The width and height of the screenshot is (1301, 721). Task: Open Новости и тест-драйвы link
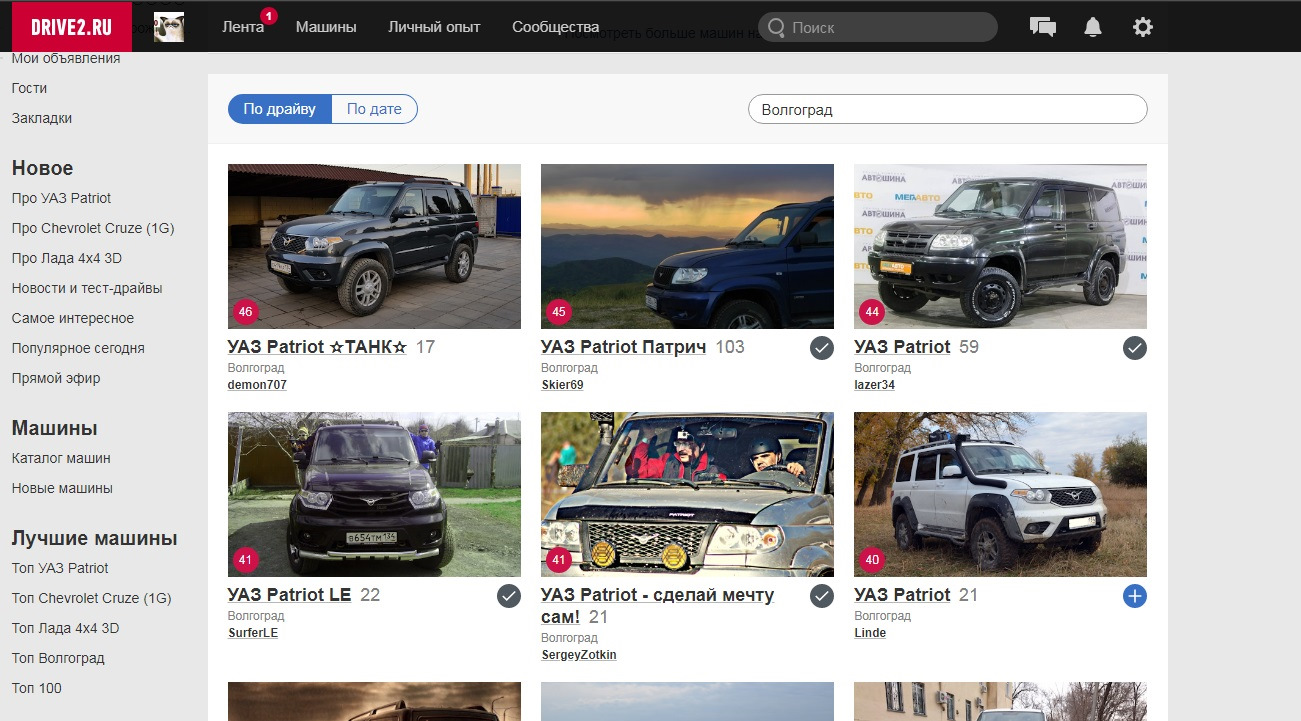87,288
